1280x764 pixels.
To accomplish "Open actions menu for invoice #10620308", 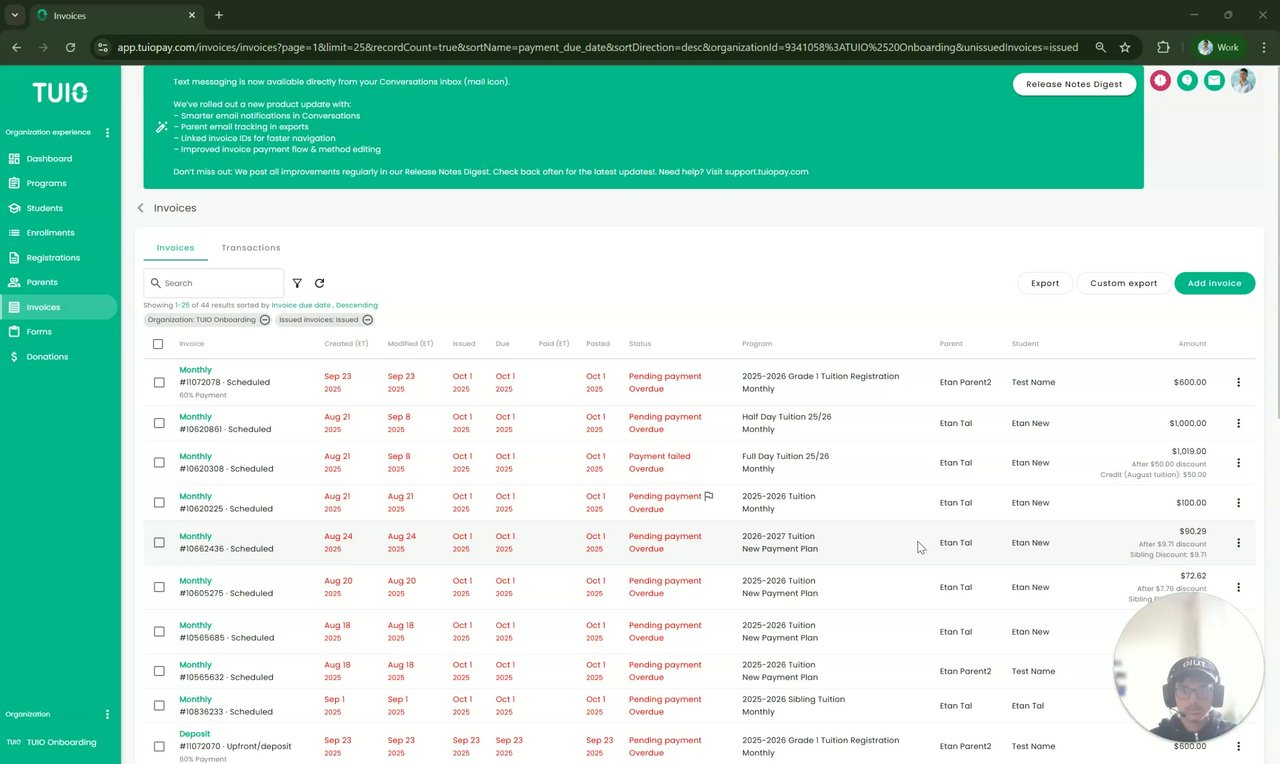I will tap(1238, 462).
